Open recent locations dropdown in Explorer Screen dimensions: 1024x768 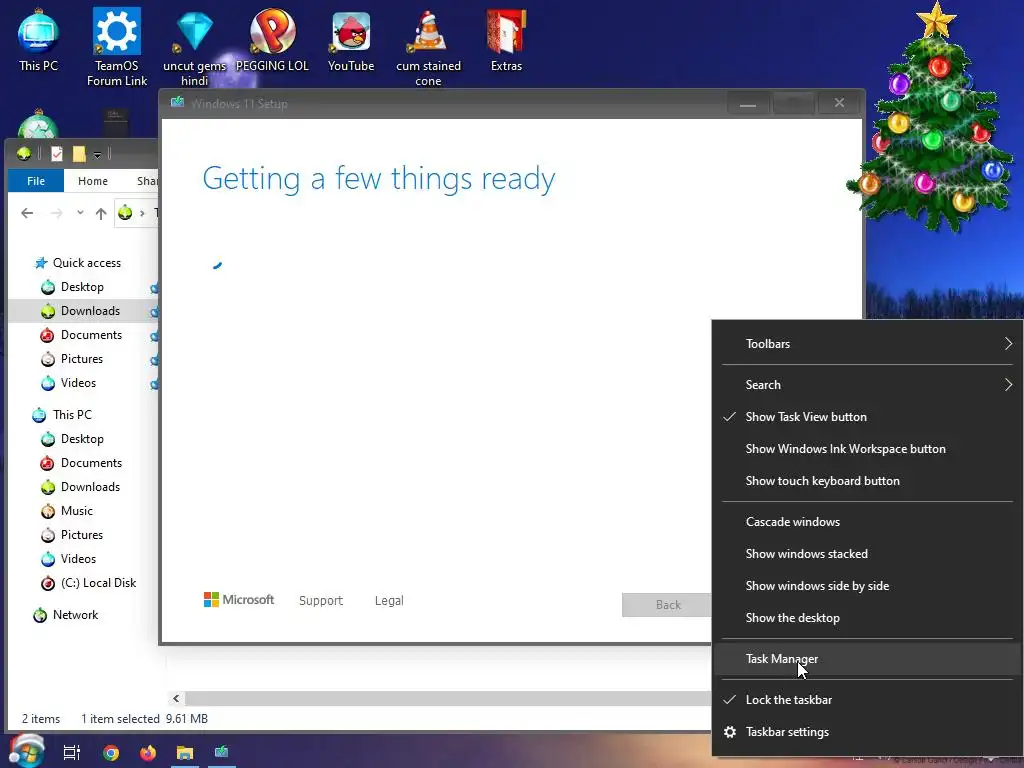[x=80, y=212]
